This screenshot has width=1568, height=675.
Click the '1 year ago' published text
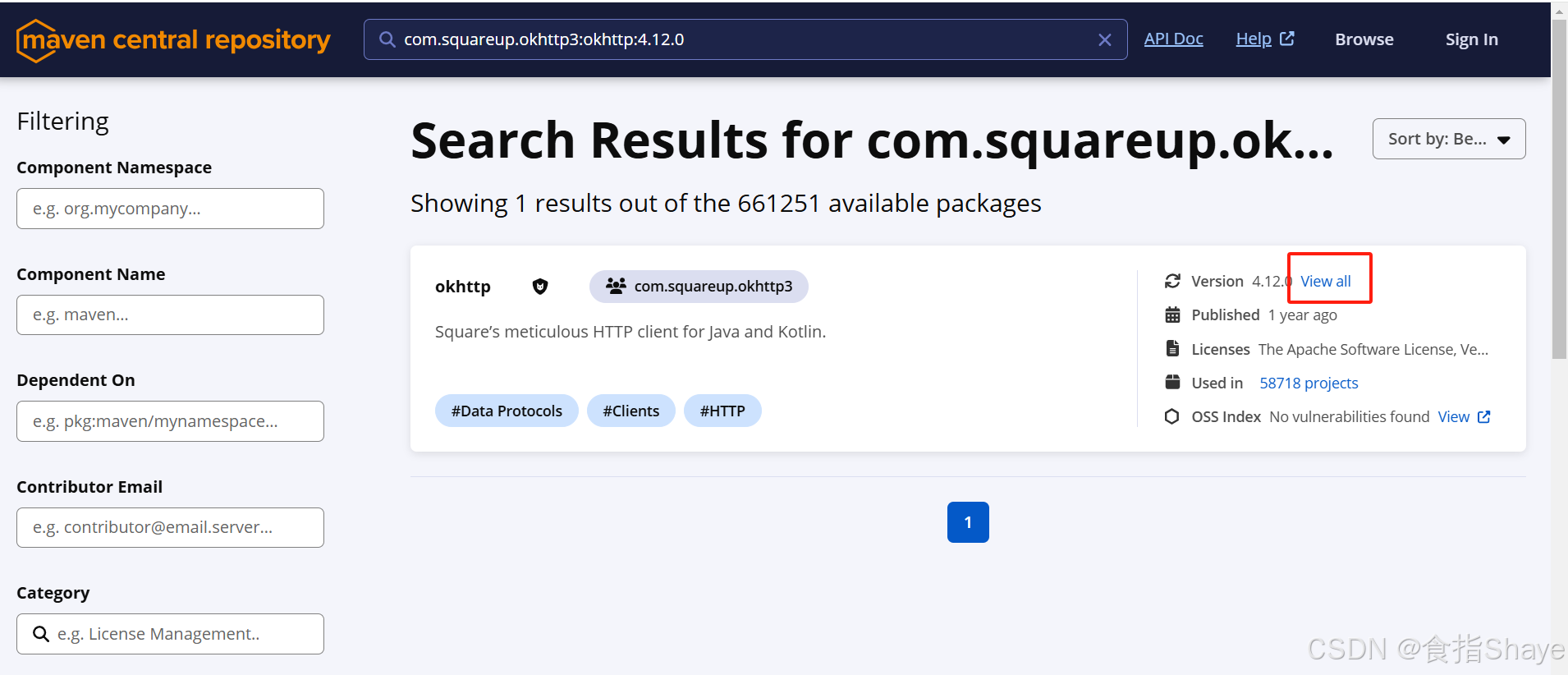coord(1302,315)
